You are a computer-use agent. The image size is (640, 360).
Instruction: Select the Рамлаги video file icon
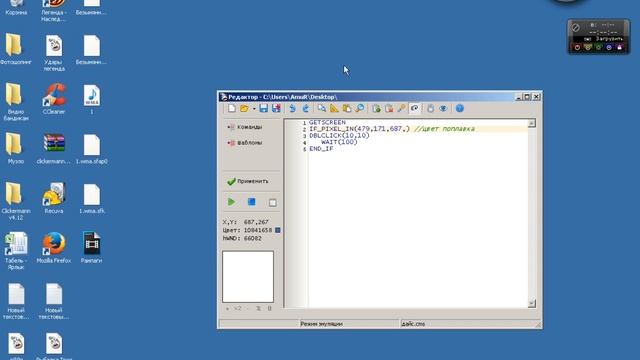tap(91, 247)
